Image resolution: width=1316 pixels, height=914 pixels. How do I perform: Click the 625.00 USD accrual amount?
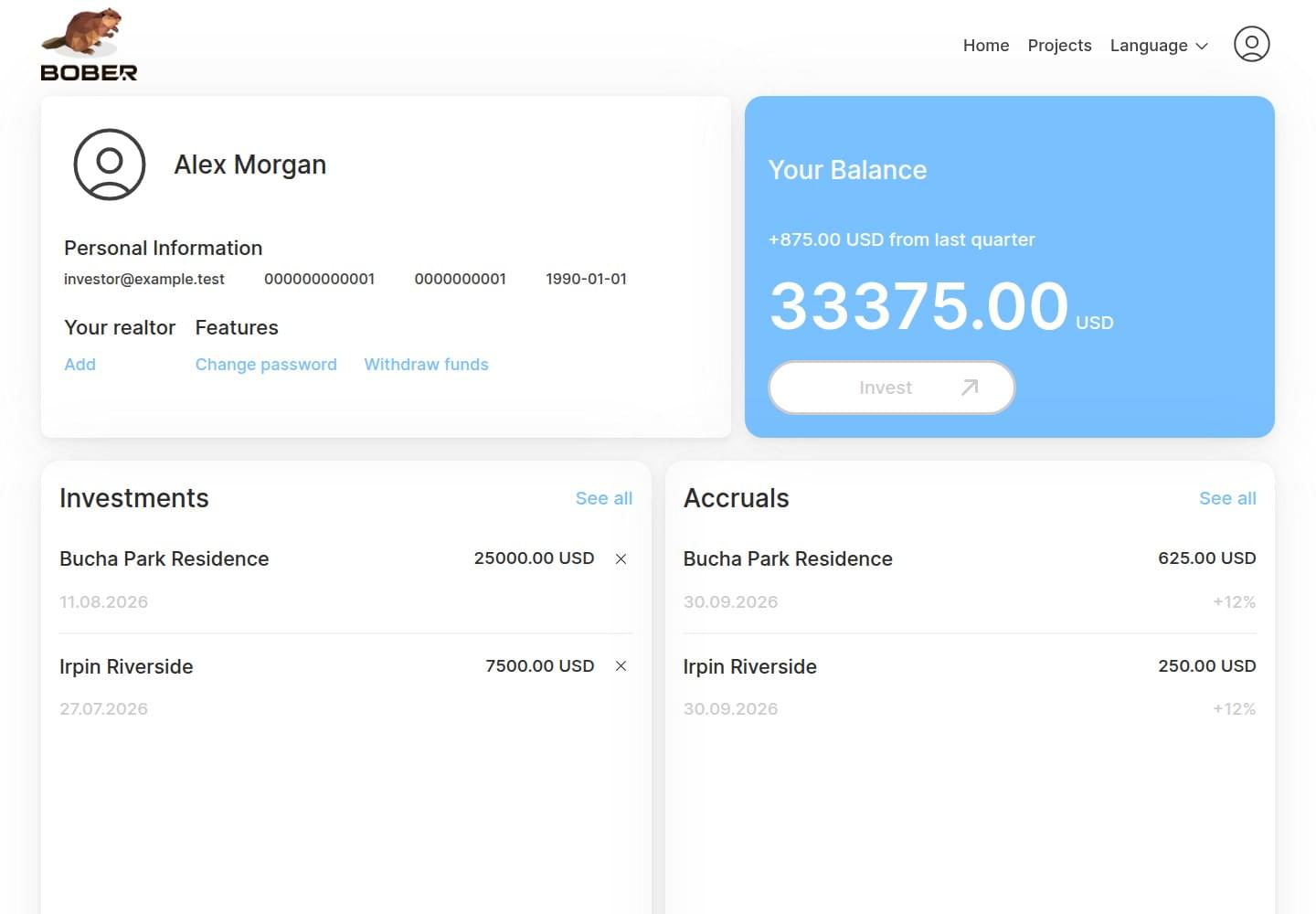pos(1207,558)
